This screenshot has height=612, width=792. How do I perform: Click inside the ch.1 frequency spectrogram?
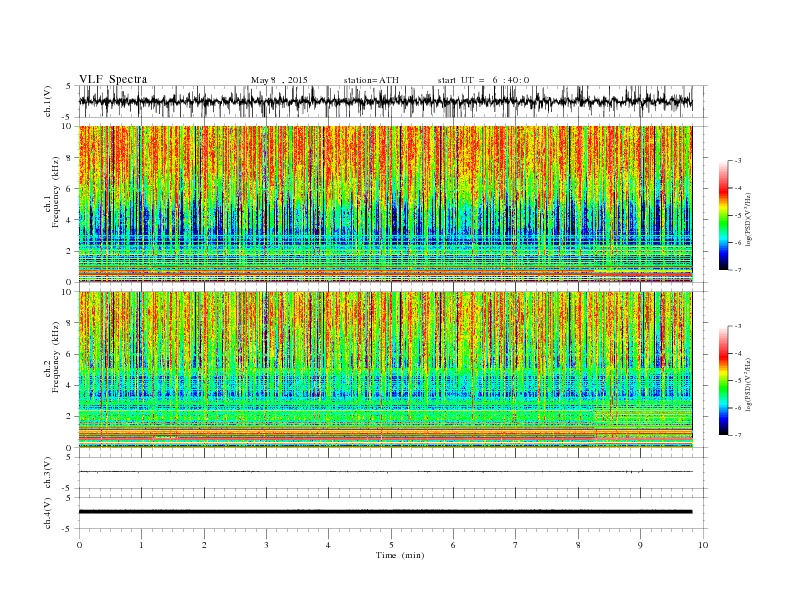pyautogui.click(x=385, y=204)
